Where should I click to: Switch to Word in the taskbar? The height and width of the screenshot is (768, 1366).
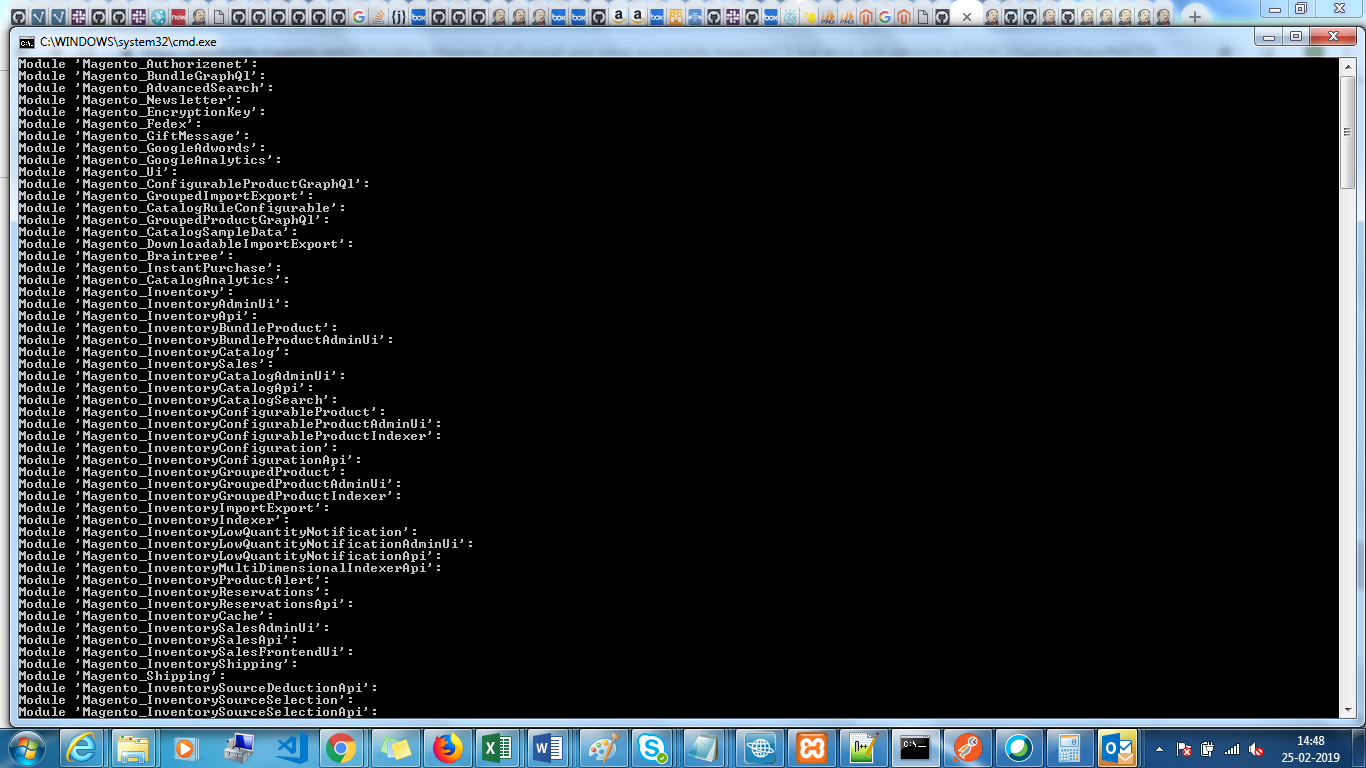tap(550, 747)
